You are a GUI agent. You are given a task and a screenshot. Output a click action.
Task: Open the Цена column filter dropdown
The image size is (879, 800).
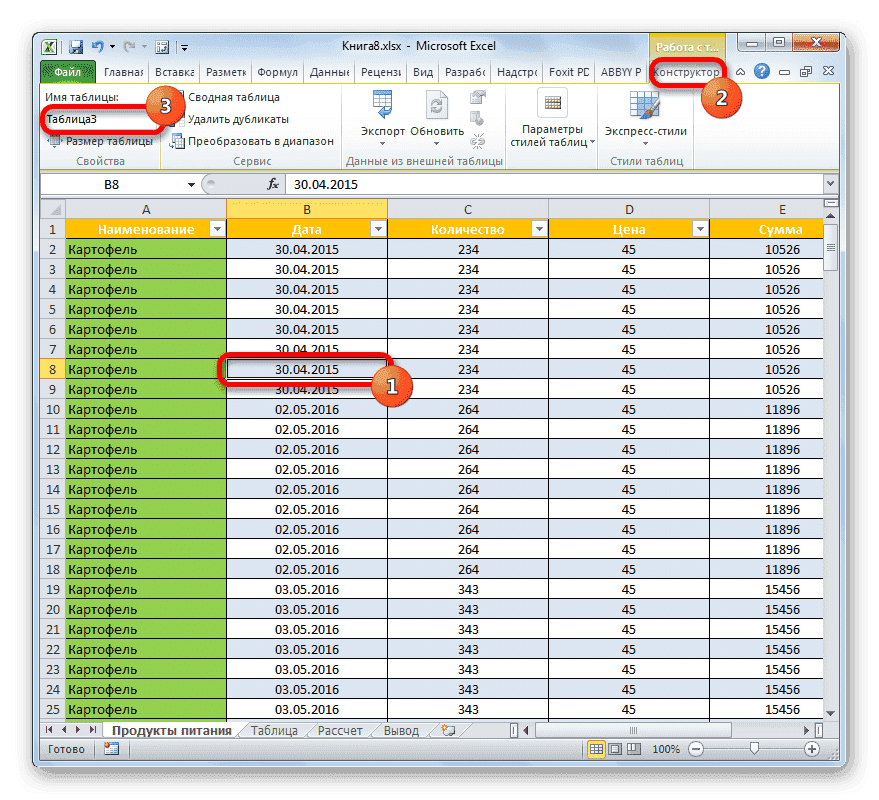pyautogui.click(x=700, y=229)
